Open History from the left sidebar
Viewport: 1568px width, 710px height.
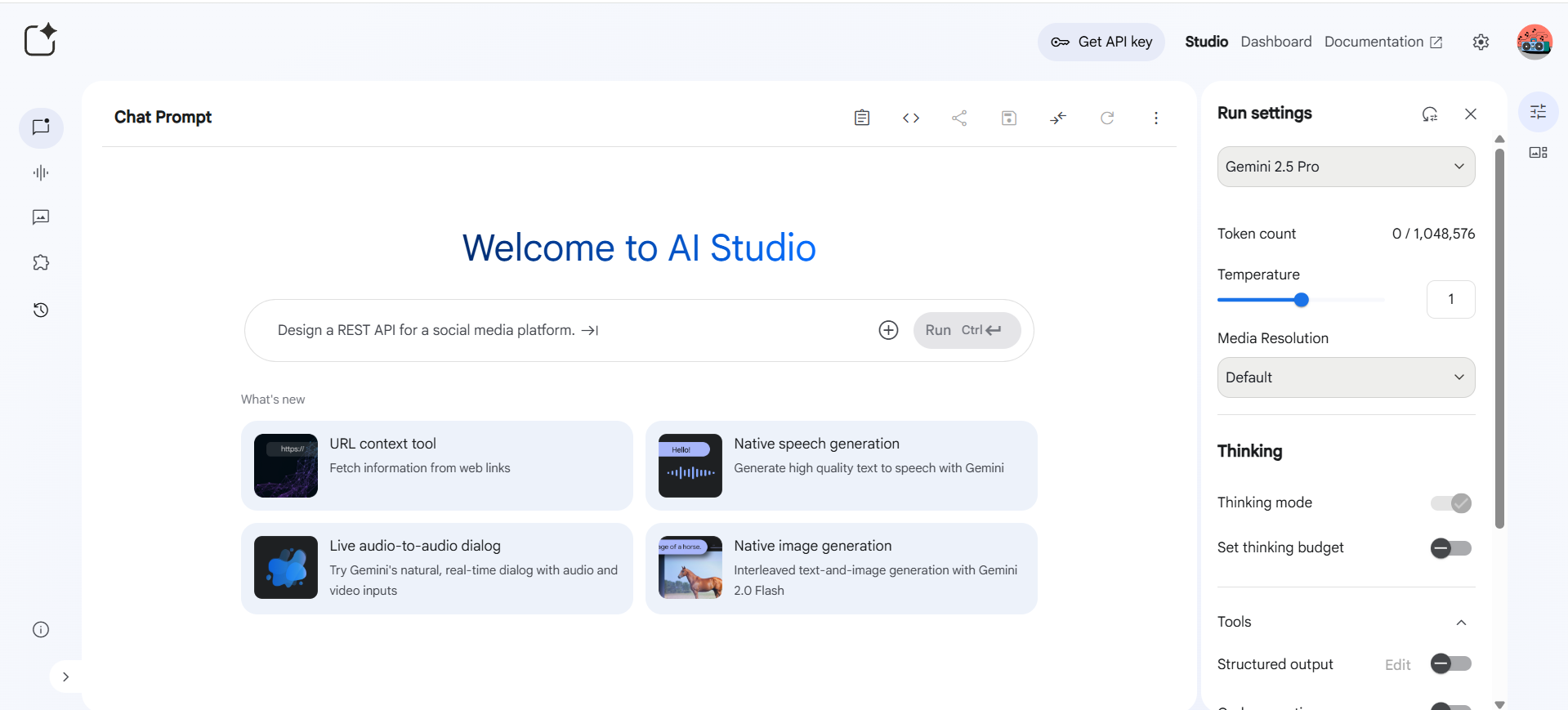(41, 310)
